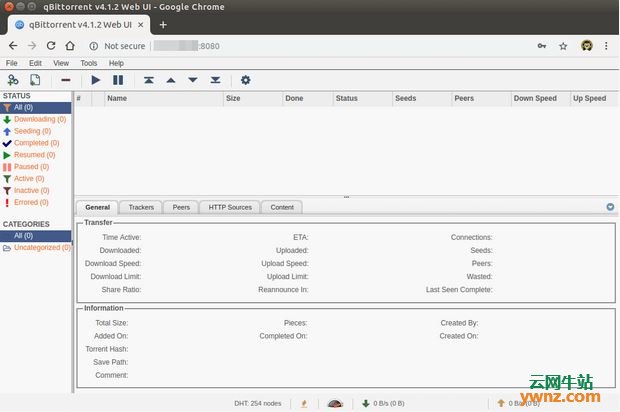This screenshot has height=412, width=620.
Task: Click the upload speed arrow in status bar
Action: (501, 403)
